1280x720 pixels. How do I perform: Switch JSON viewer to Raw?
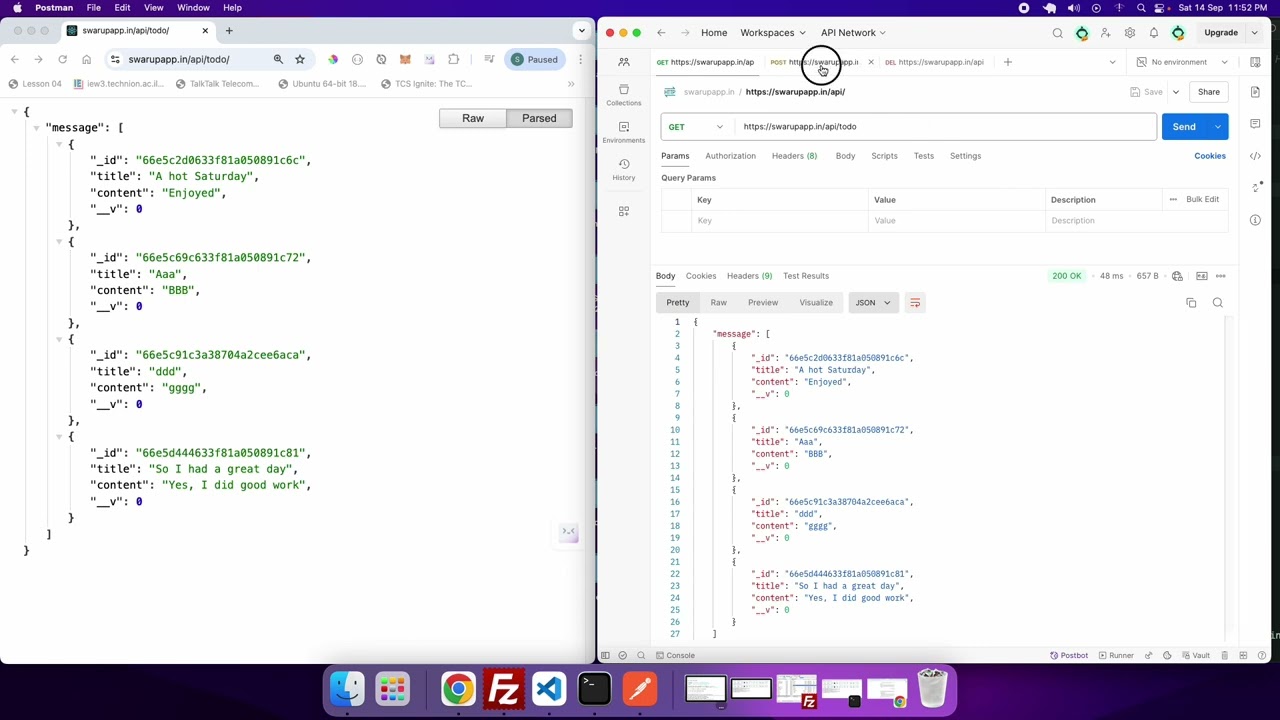(473, 118)
